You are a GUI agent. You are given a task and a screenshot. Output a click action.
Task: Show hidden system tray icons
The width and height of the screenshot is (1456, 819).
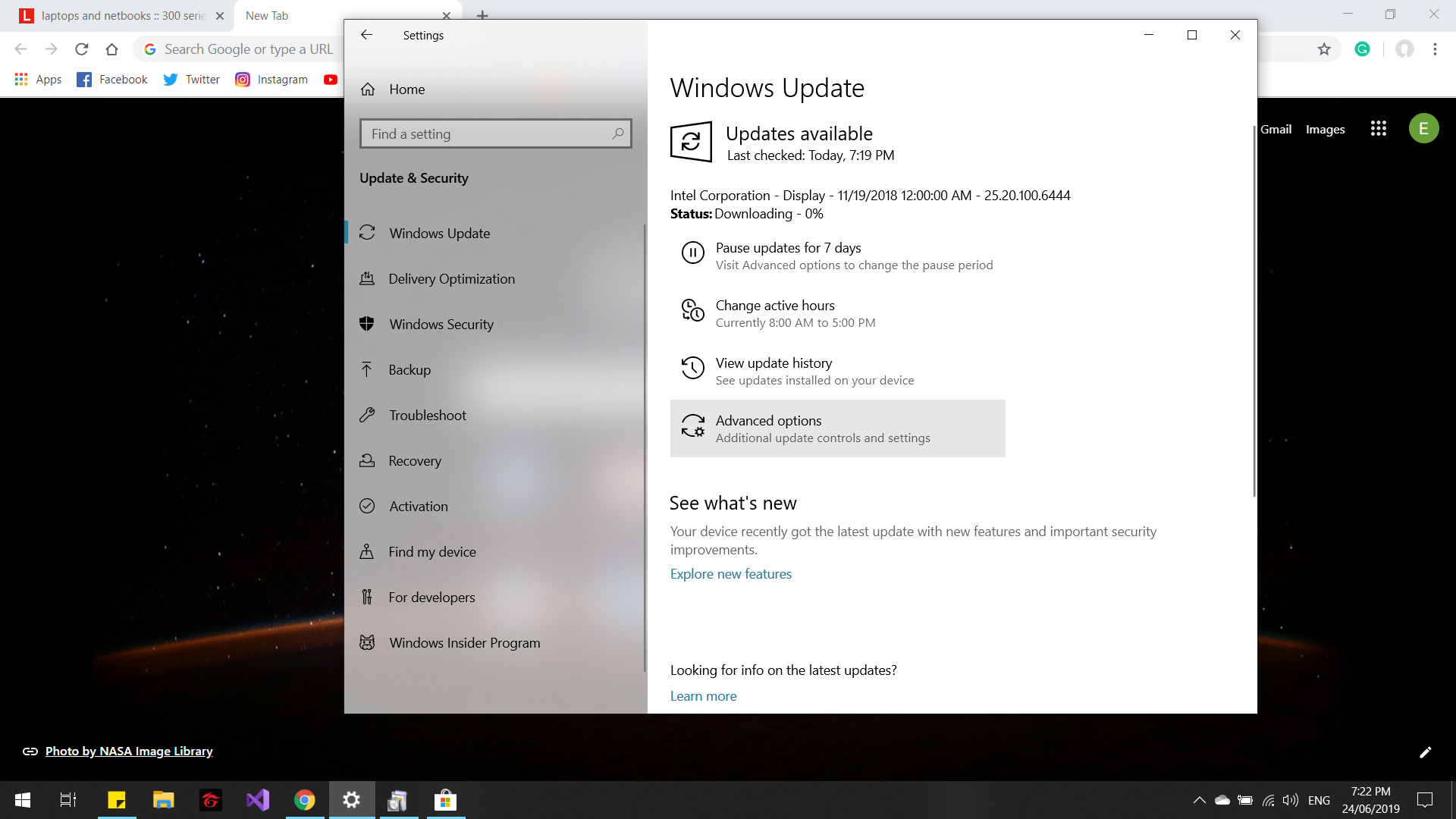(x=1199, y=800)
